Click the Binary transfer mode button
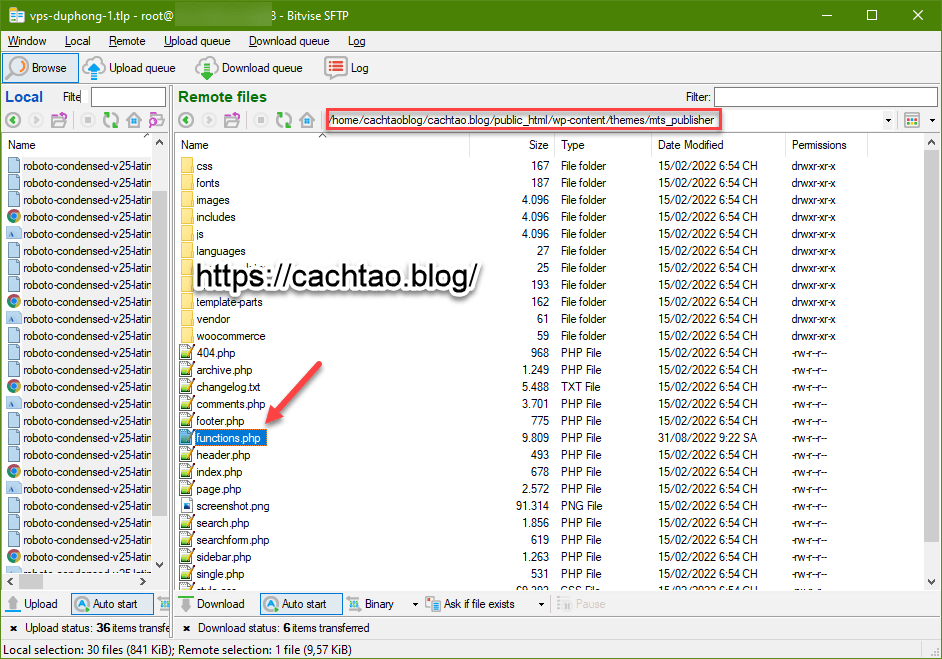 (371, 604)
